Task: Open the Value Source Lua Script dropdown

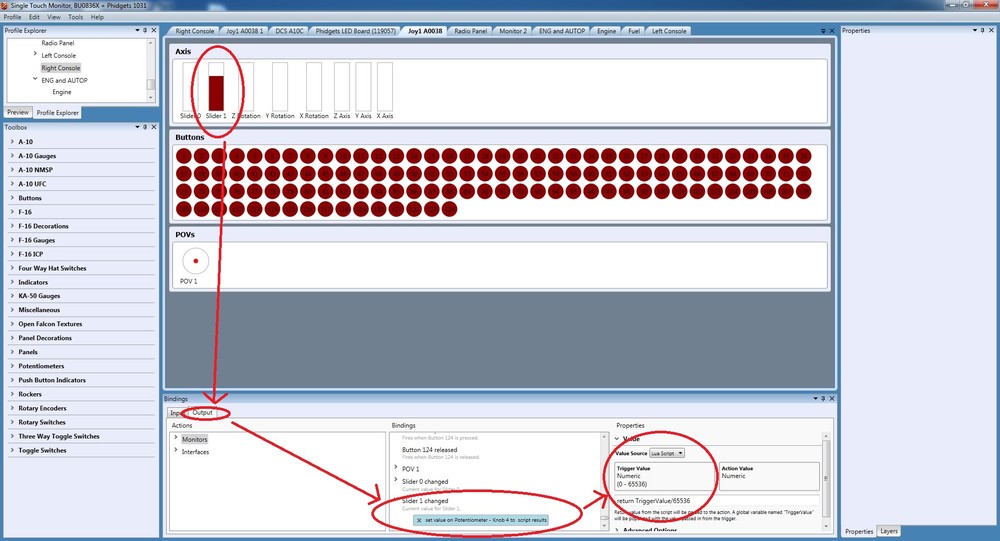Action: 667,453
